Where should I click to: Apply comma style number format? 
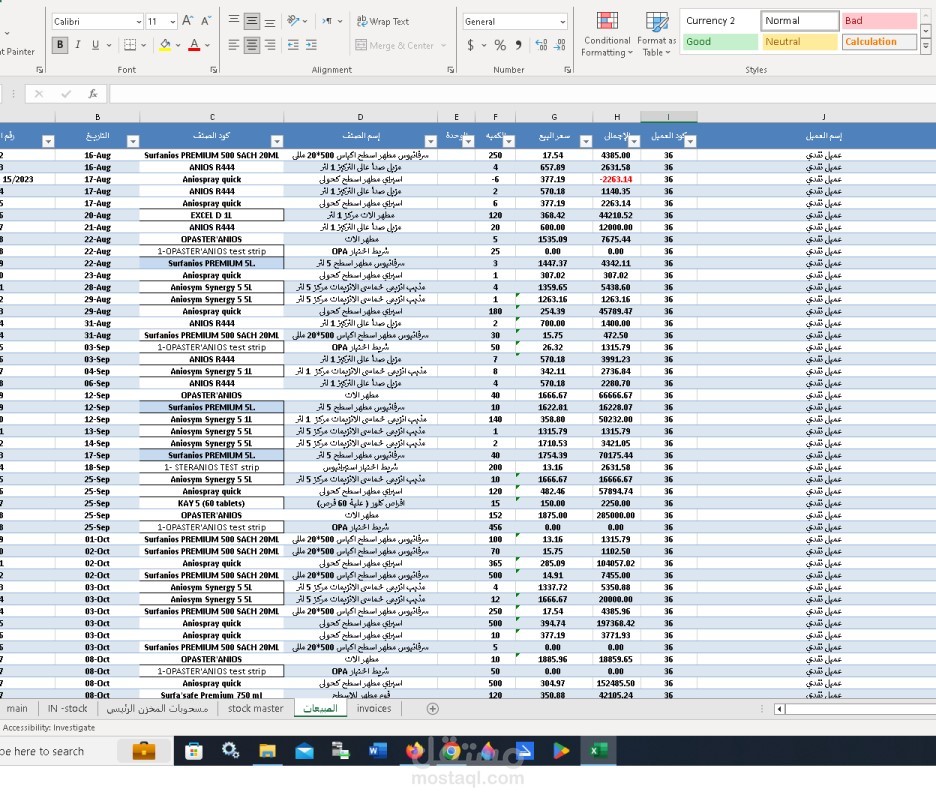click(x=519, y=45)
